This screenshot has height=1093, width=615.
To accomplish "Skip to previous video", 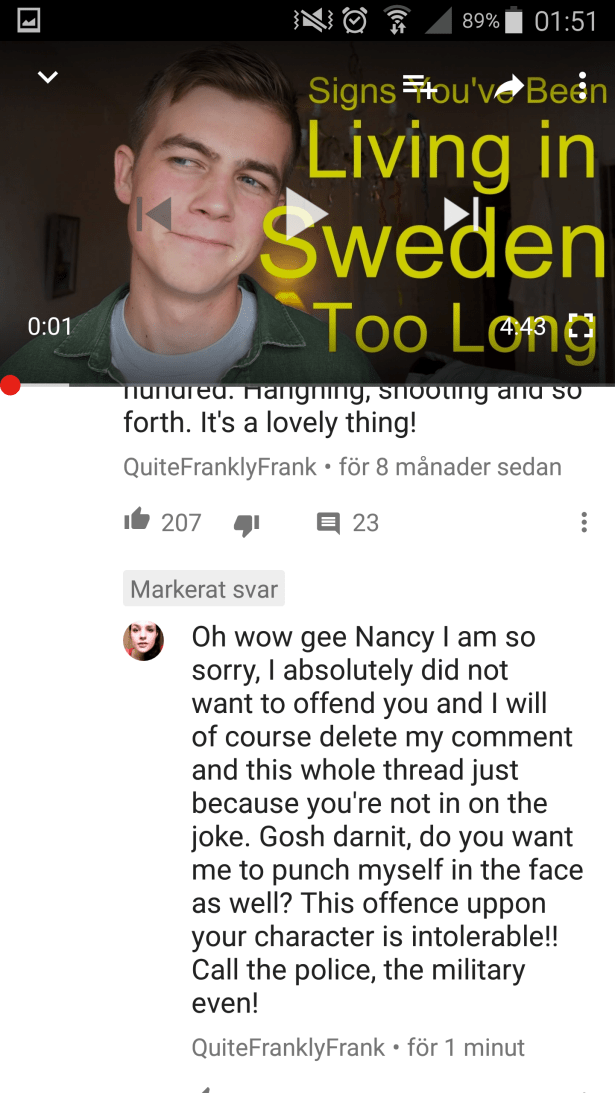I will coord(154,214).
